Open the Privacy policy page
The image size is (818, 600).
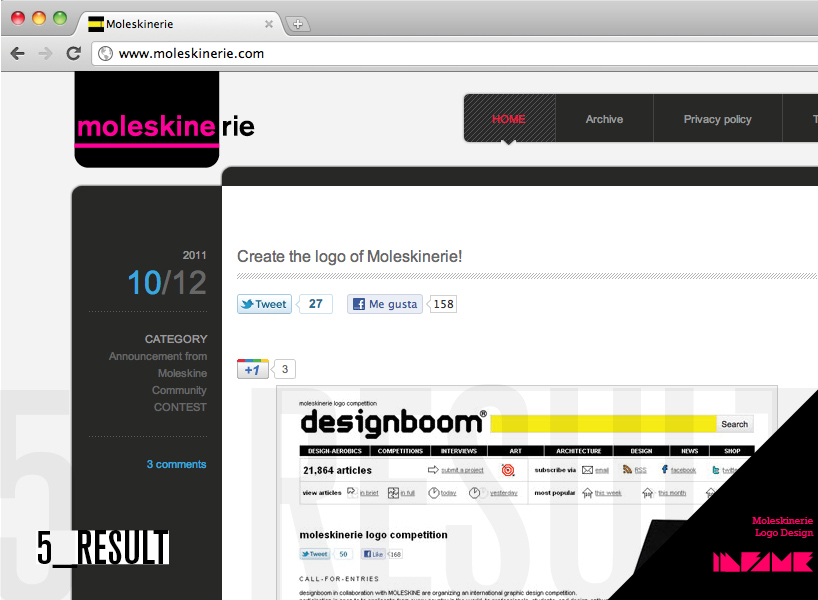coord(717,119)
